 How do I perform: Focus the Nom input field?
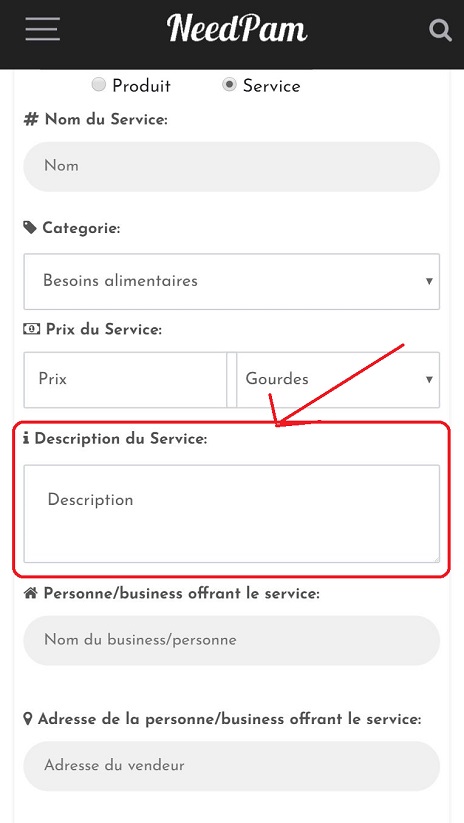click(231, 166)
